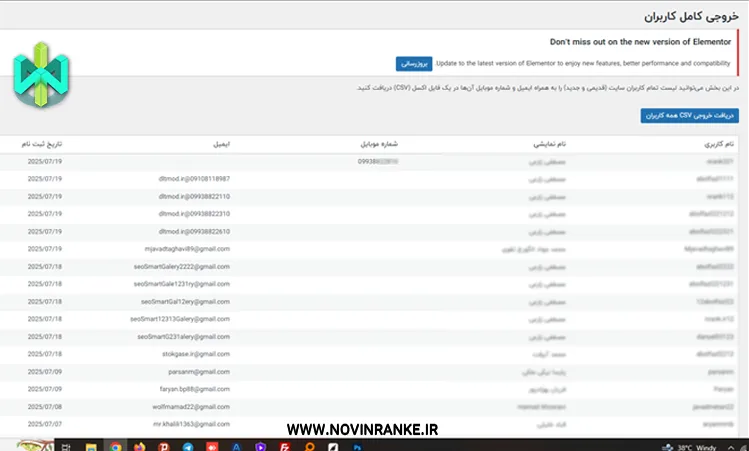Select the نام کاربری column header
Screen dimensions: 749x451
coord(719,144)
